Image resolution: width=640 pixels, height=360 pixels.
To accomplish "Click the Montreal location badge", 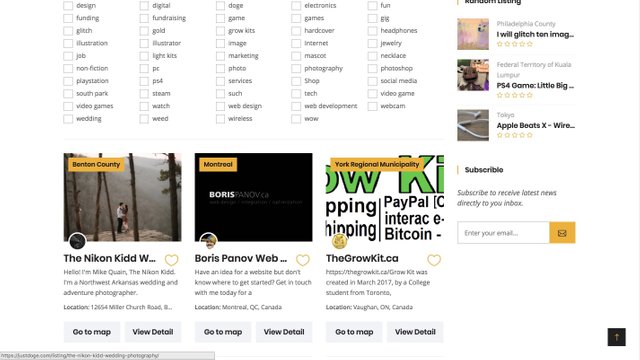I will (x=218, y=164).
